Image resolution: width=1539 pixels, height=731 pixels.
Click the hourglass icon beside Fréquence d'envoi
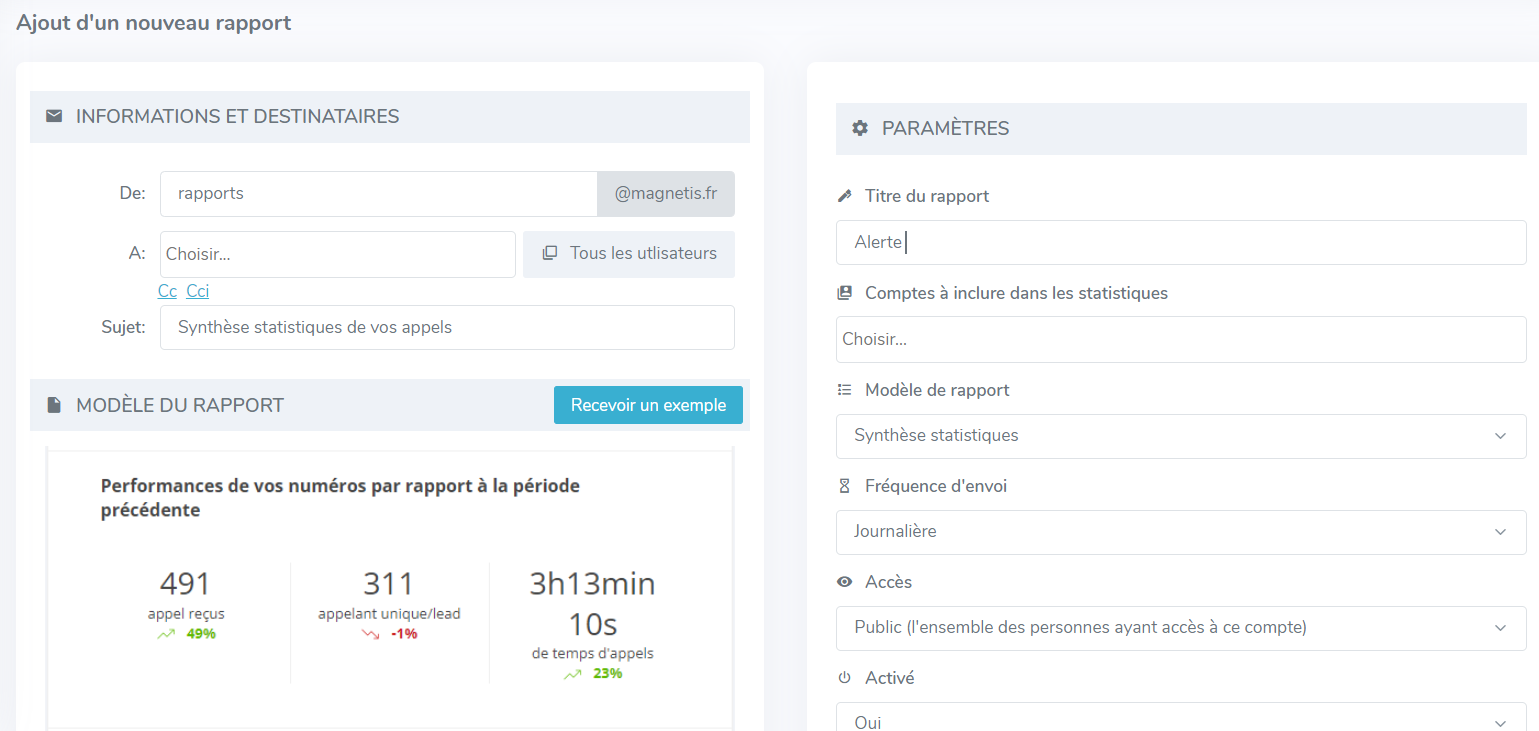point(844,486)
